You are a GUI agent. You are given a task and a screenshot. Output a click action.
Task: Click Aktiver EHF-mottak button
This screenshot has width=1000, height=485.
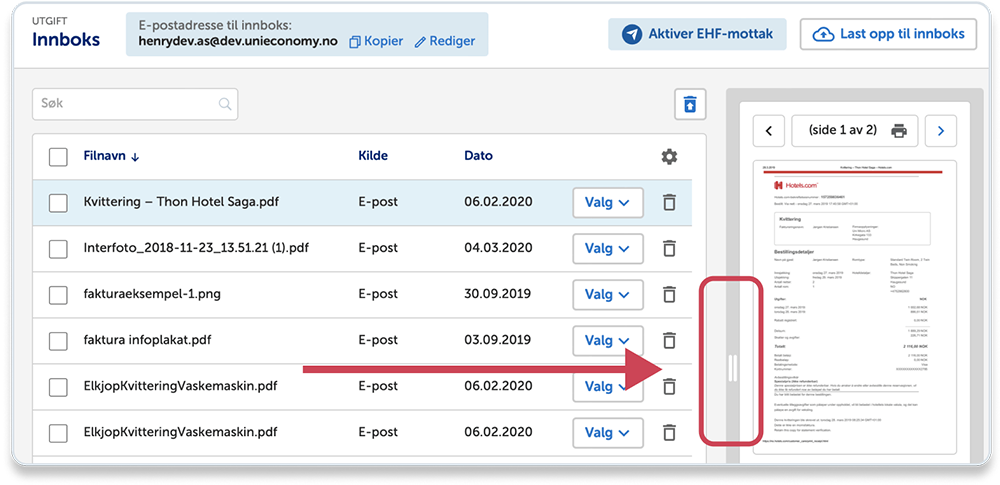click(697, 34)
